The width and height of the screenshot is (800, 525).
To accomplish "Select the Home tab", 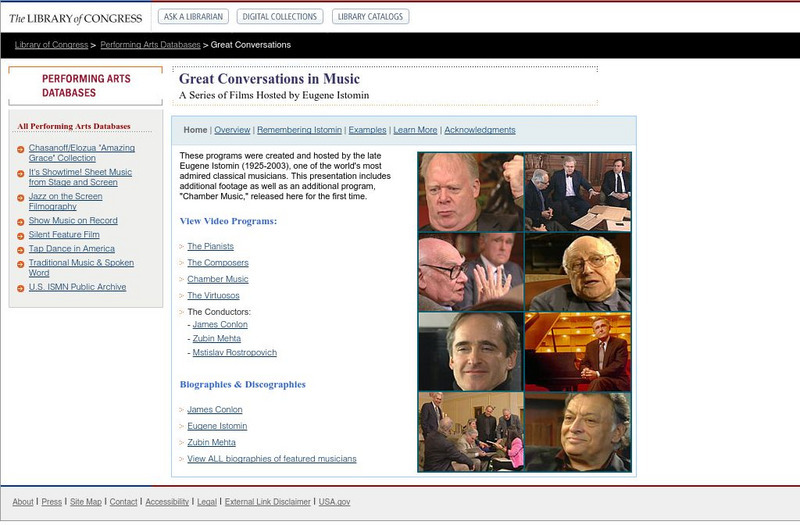I will (x=195, y=130).
